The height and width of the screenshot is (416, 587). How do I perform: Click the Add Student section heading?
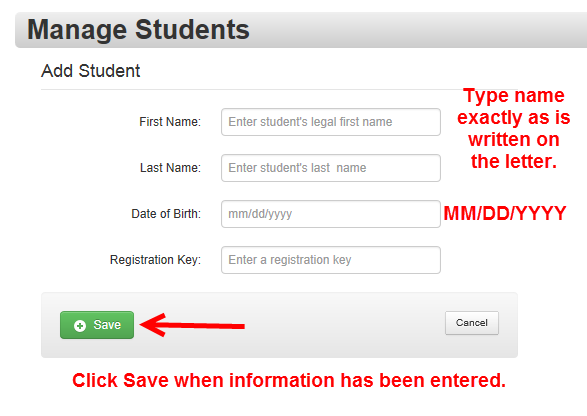[91, 71]
